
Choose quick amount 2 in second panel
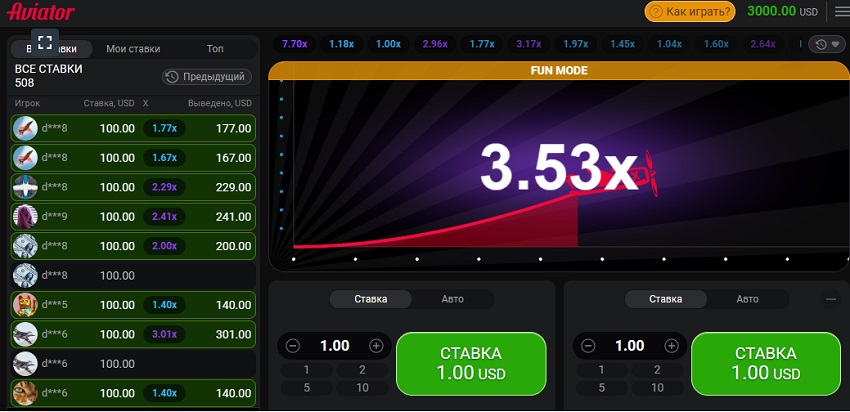point(657,370)
